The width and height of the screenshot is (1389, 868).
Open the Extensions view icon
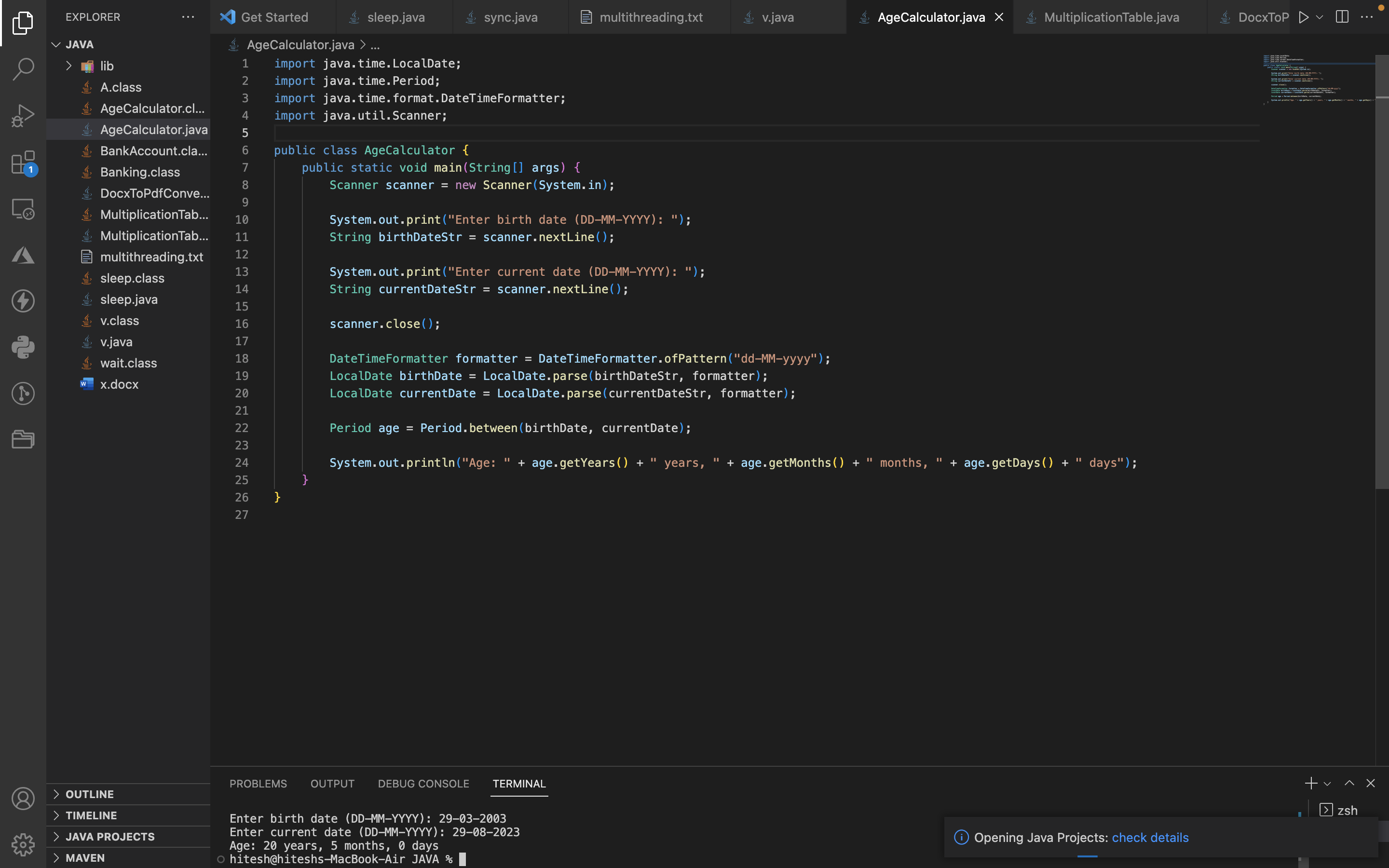23,163
